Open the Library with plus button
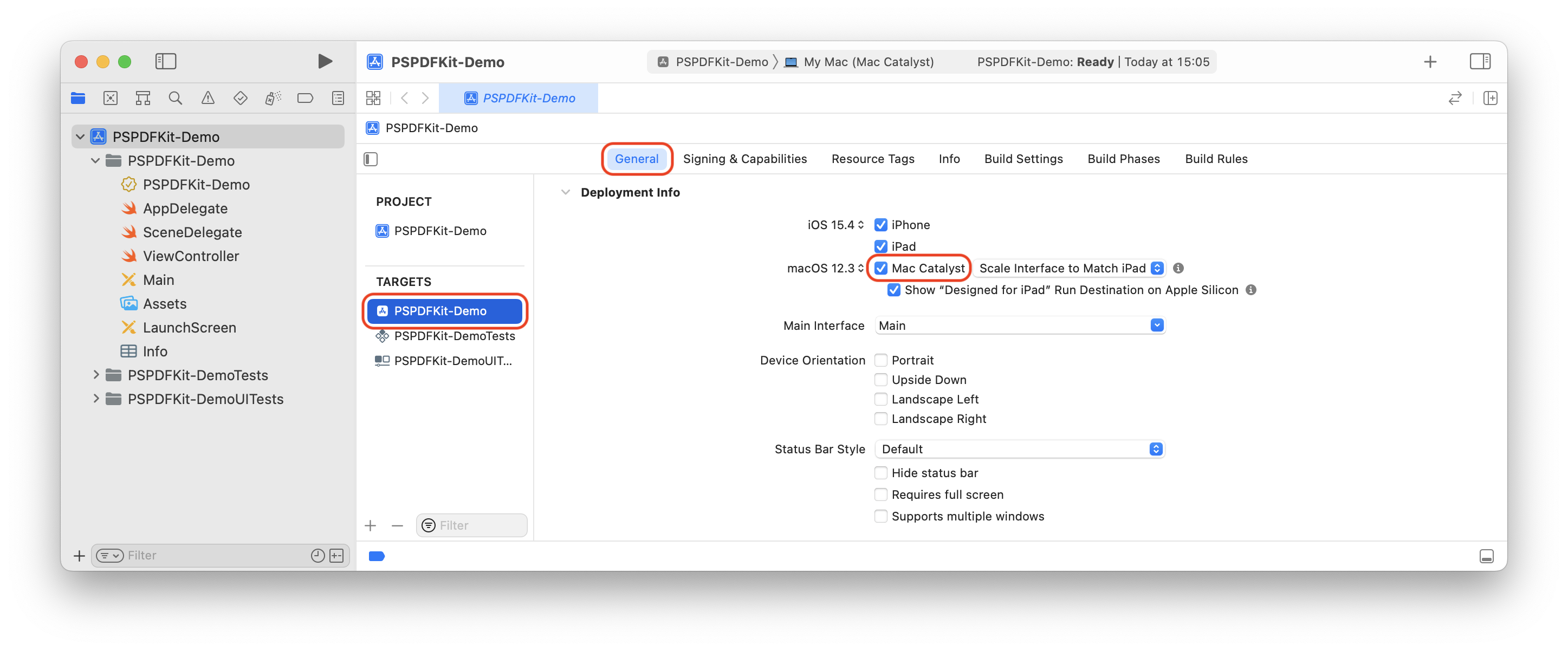 1430,61
